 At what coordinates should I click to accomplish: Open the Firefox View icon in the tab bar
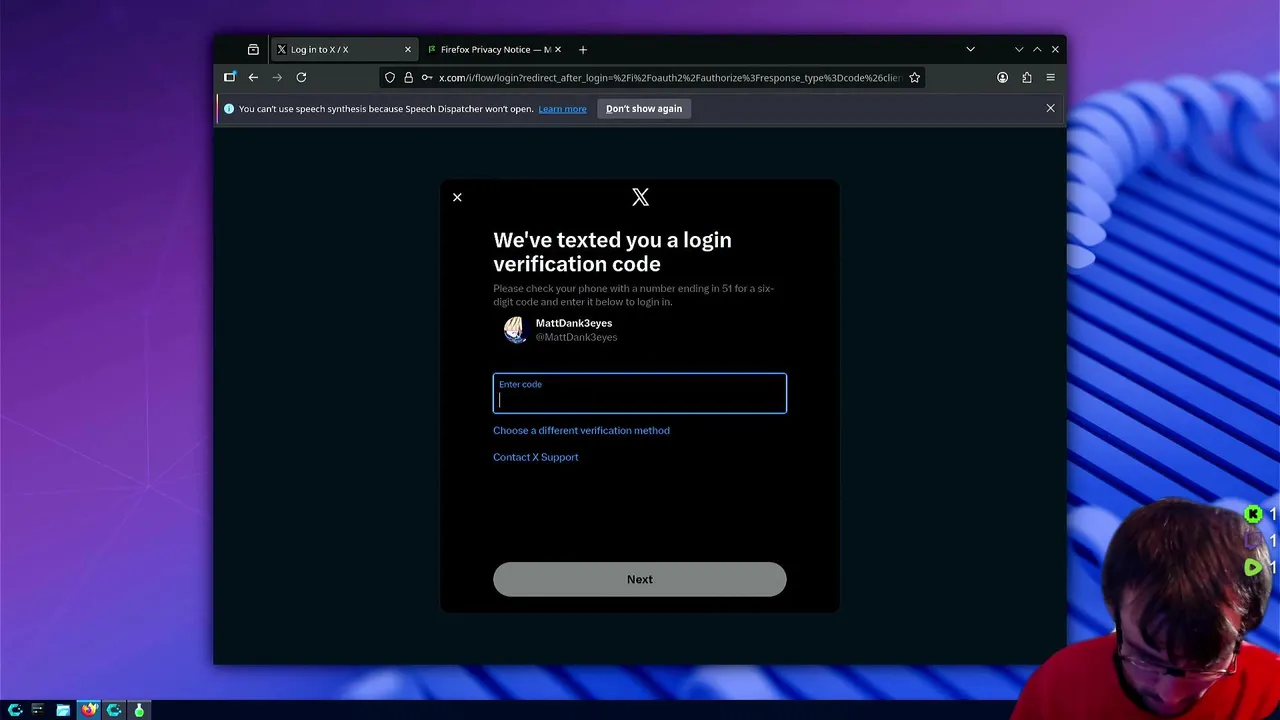(253, 49)
